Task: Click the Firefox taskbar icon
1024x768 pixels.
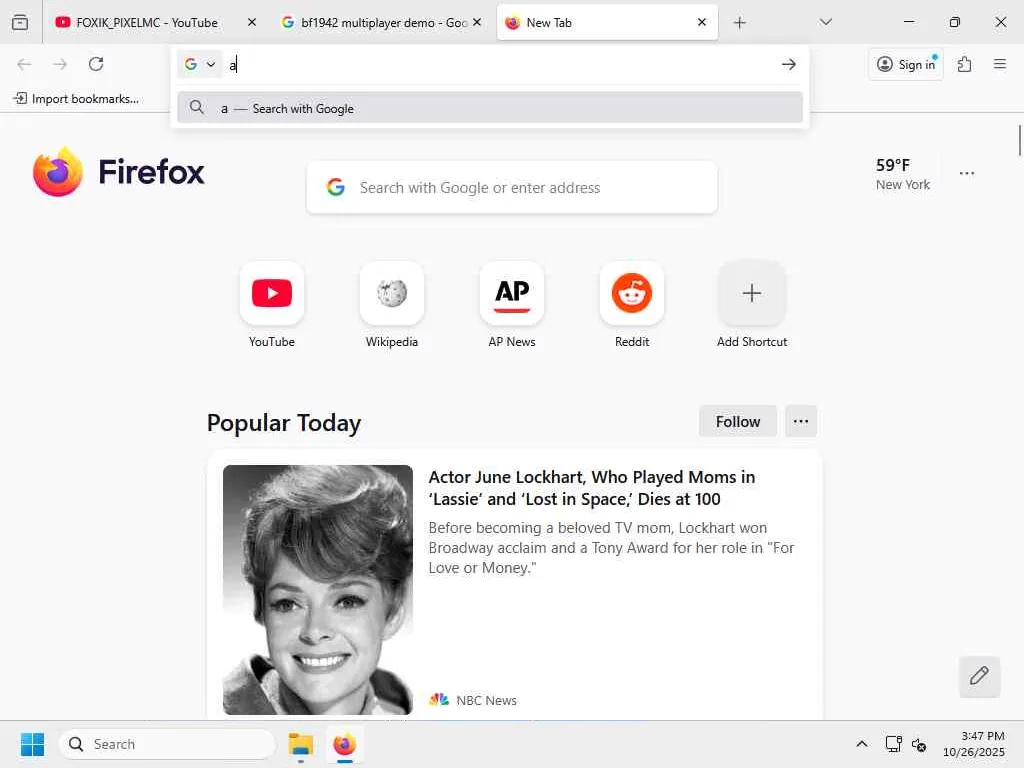Action: click(x=345, y=744)
